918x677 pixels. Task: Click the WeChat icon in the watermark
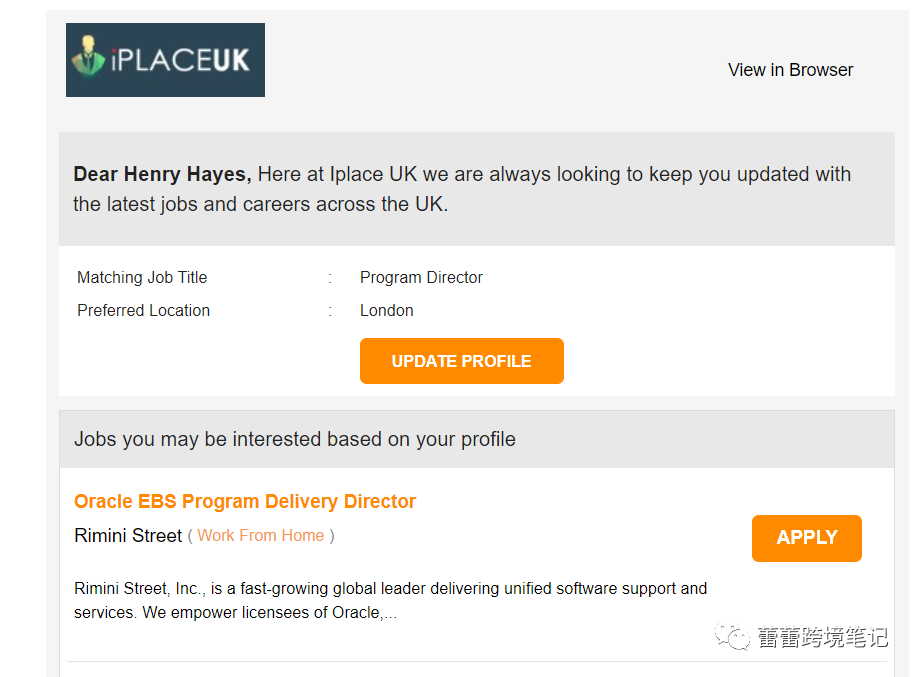(x=736, y=637)
